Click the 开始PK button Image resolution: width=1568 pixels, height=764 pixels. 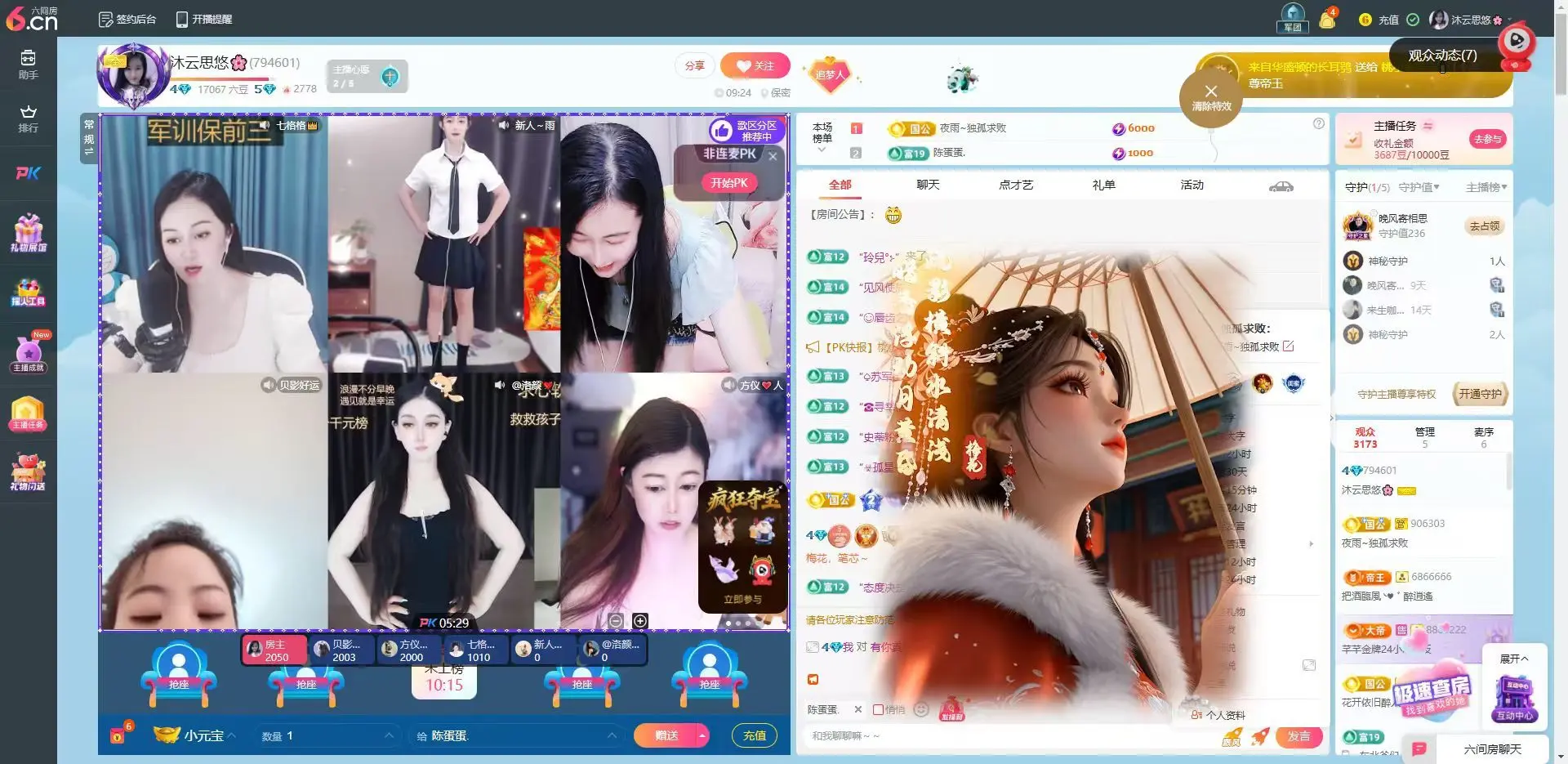tap(729, 183)
